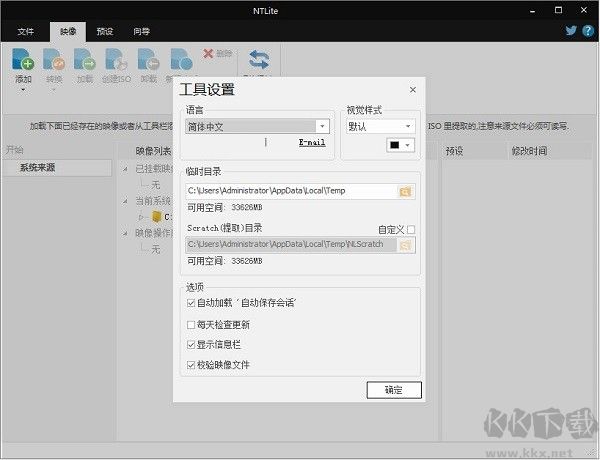Click the 修改时间 column header
The width and height of the screenshot is (600, 460).
click(529, 151)
